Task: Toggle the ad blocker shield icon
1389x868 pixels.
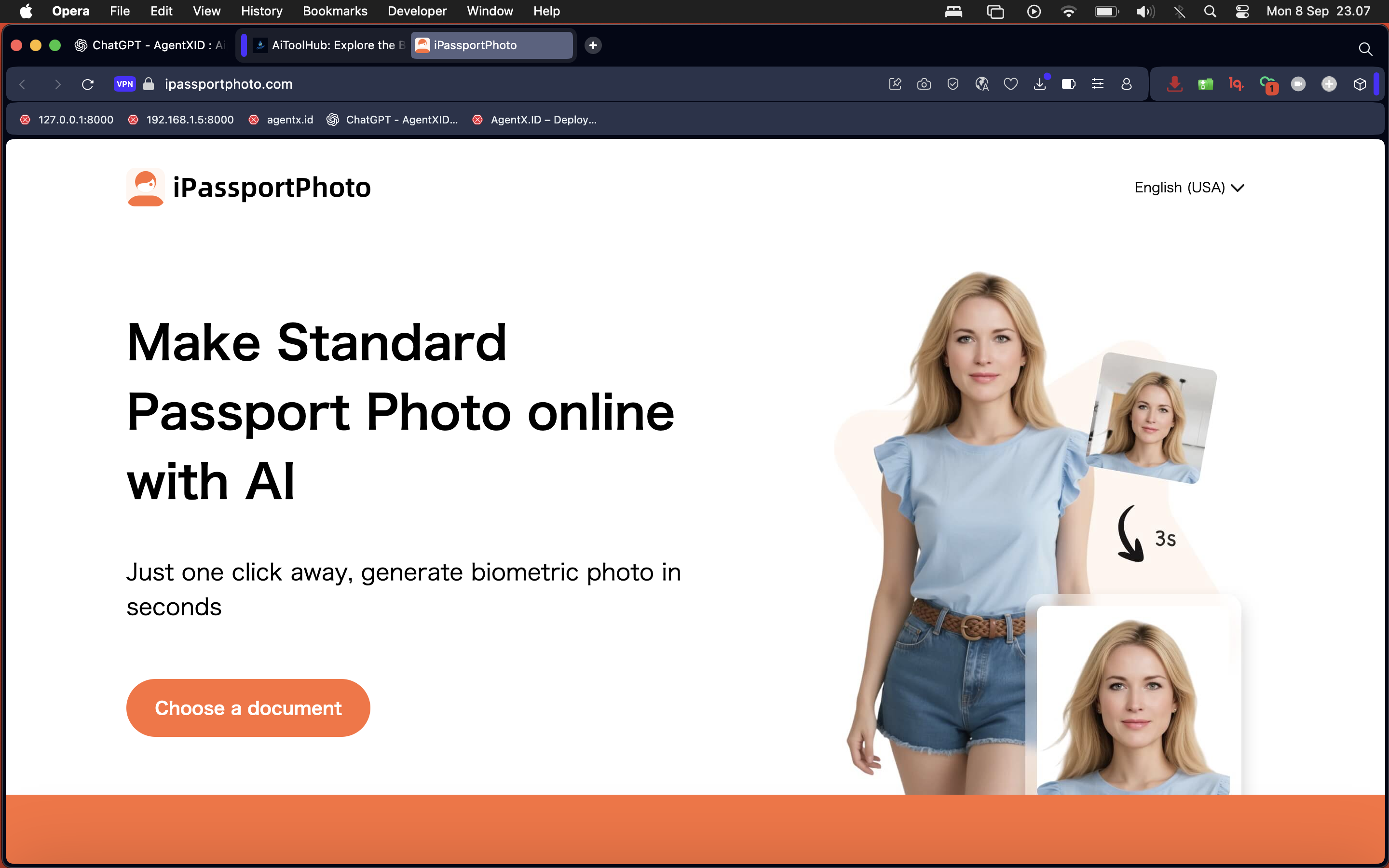Action: click(953, 84)
